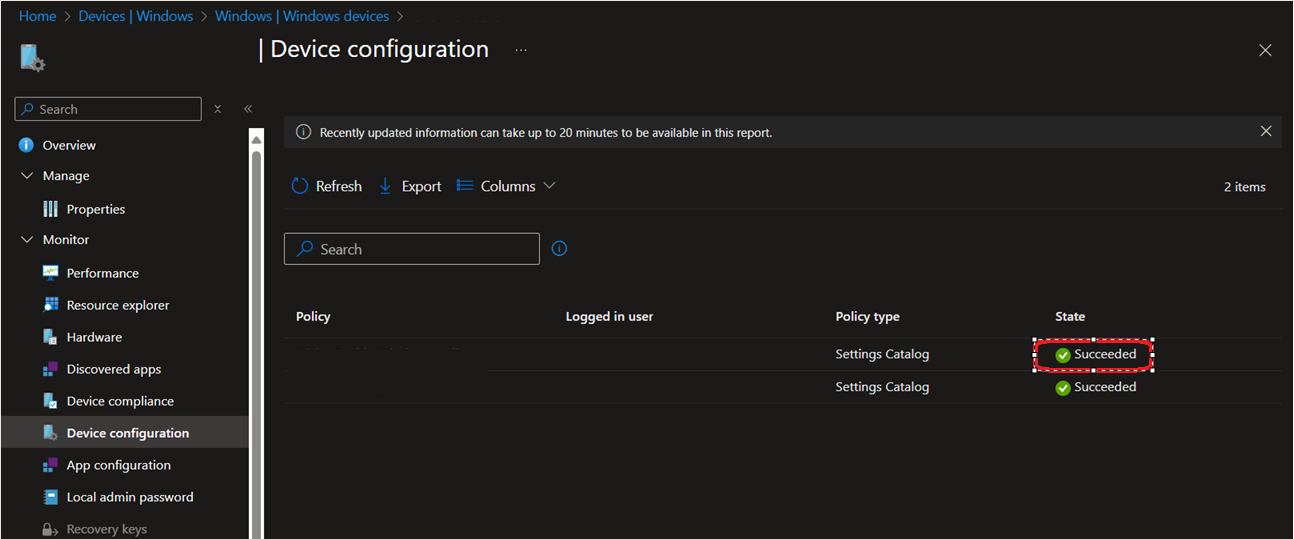Focus the sidebar Search field

click(108, 109)
